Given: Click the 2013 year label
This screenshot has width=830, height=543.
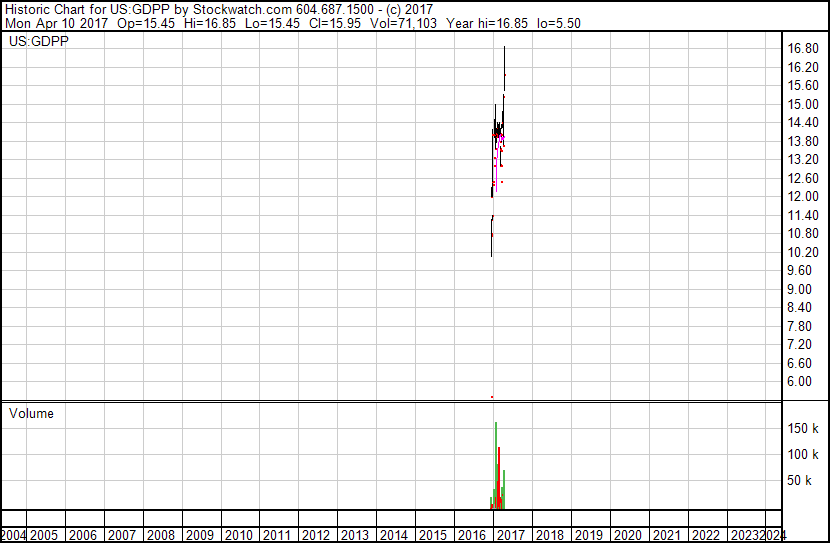Looking at the screenshot, I should (x=355, y=535).
